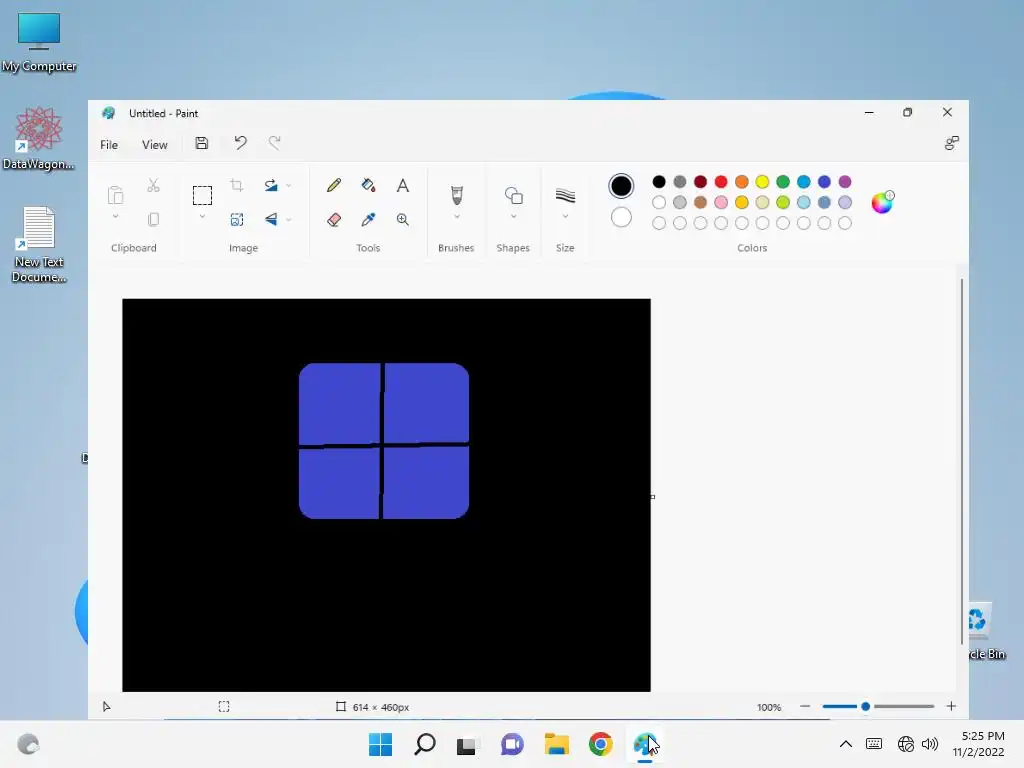Screen dimensions: 1024x768
Task: Click the Paste clipboard icon
Action: pyautogui.click(x=116, y=195)
